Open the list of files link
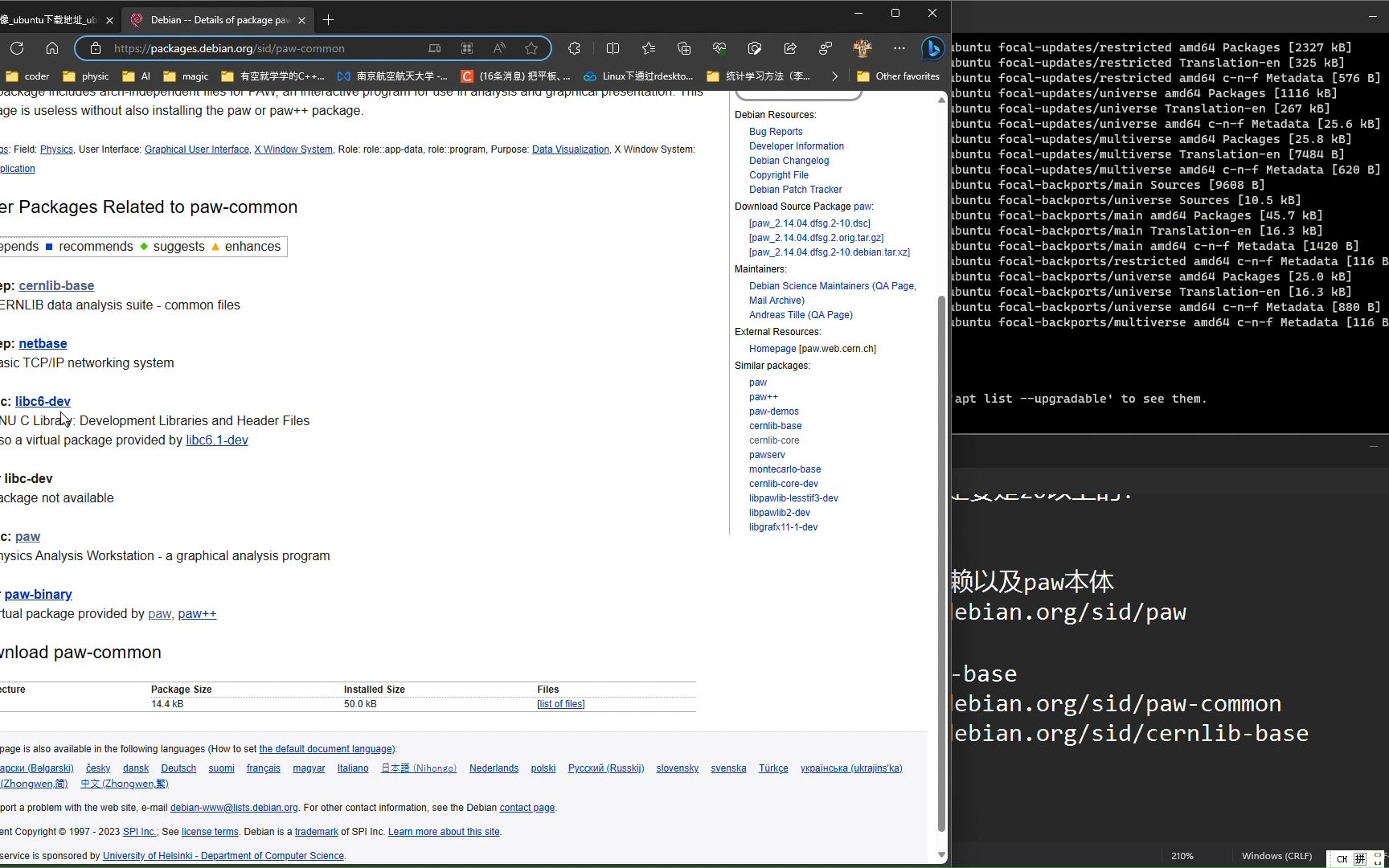This screenshot has width=1389, height=868. click(561, 704)
